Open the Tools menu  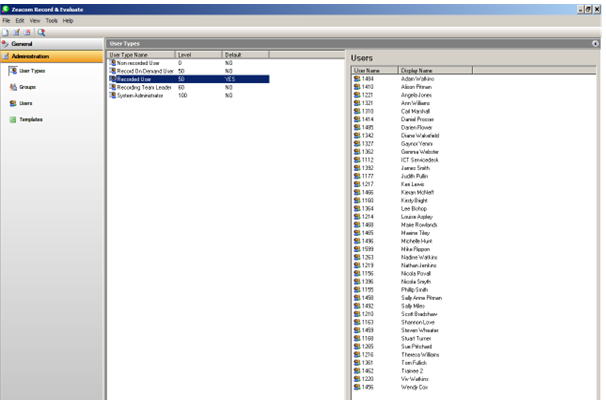pyautogui.click(x=51, y=20)
